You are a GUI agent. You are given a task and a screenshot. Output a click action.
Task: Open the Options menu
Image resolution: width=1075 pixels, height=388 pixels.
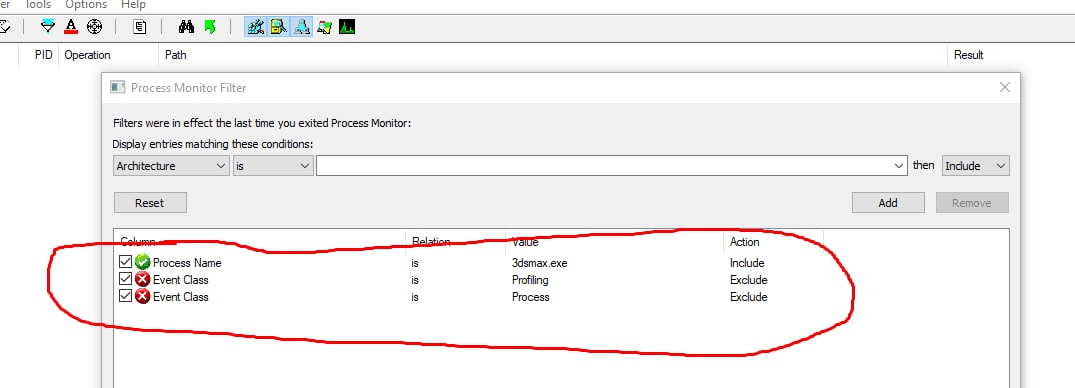click(86, 5)
